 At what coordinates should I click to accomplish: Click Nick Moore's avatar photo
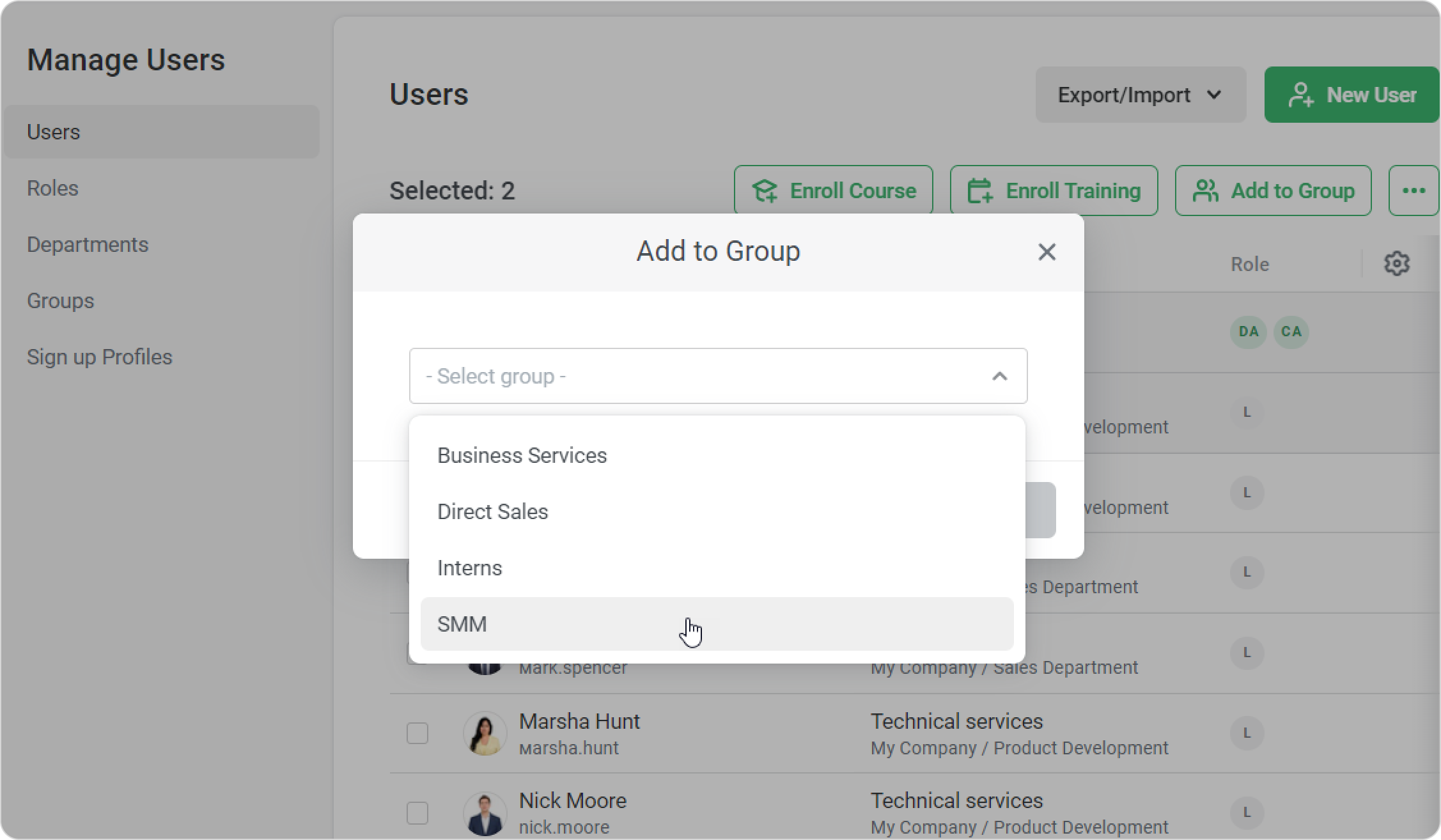click(485, 813)
